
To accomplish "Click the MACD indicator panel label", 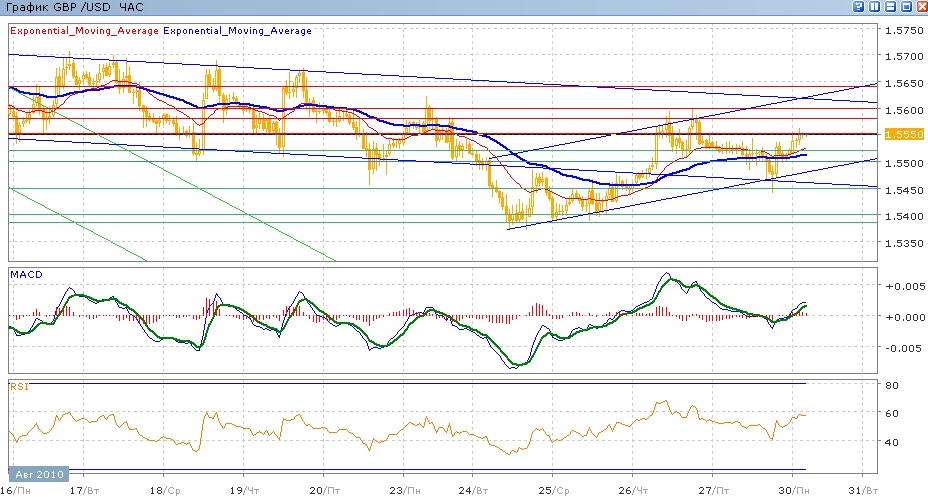I will coord(25,273).
